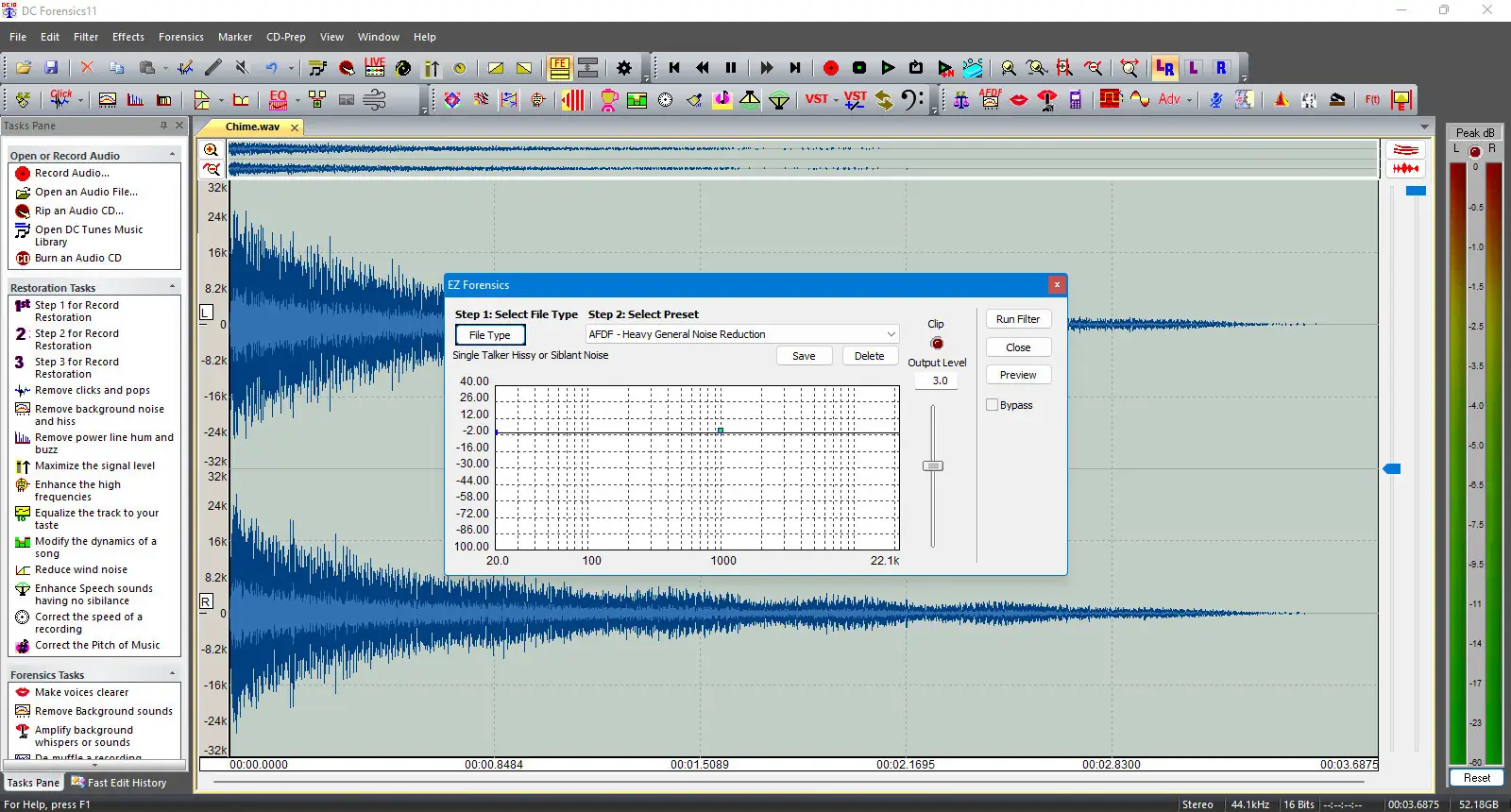Open the Adv toolbar dropdown arrow
Viewport: 1511px width, 812px height.
point(1189,100)
